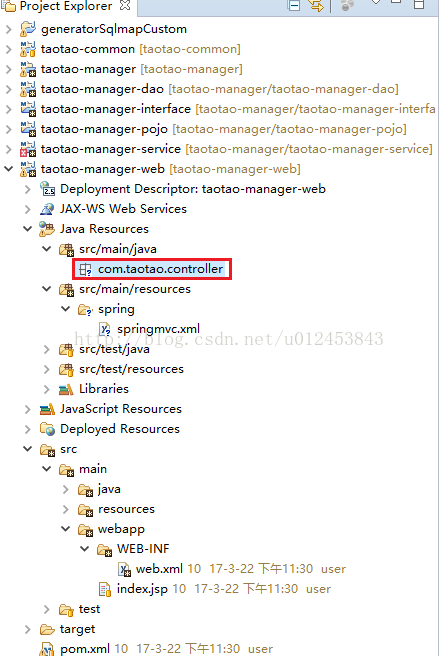Click the src/main/java source folder icon
Image resolution: width=439 pixels, height=656 pixels.
tap(67, 249)
